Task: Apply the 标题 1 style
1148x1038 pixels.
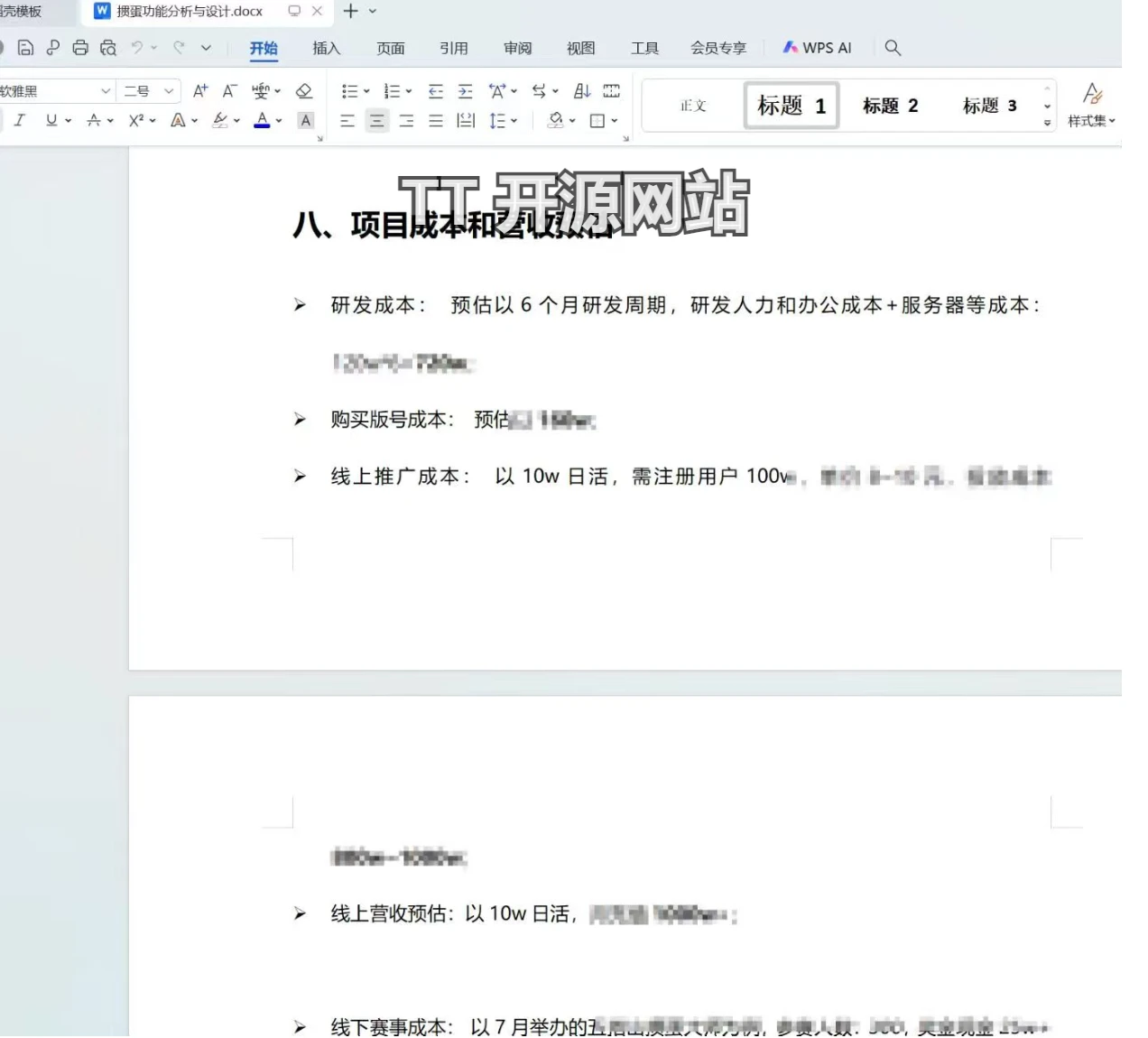Action: click(792, 106)
